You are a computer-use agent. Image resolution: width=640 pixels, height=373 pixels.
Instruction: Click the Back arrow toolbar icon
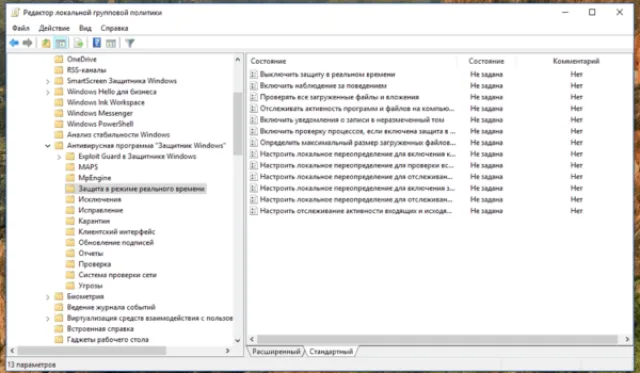(x=14, y=43)
